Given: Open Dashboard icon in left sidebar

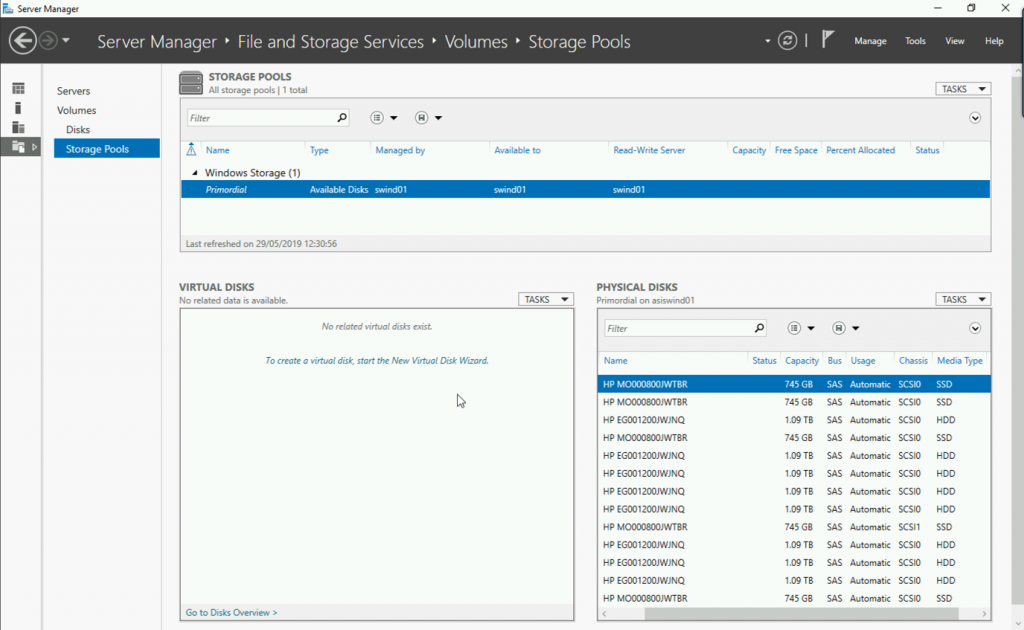Looking at the screenshot, I should point(18,89).
